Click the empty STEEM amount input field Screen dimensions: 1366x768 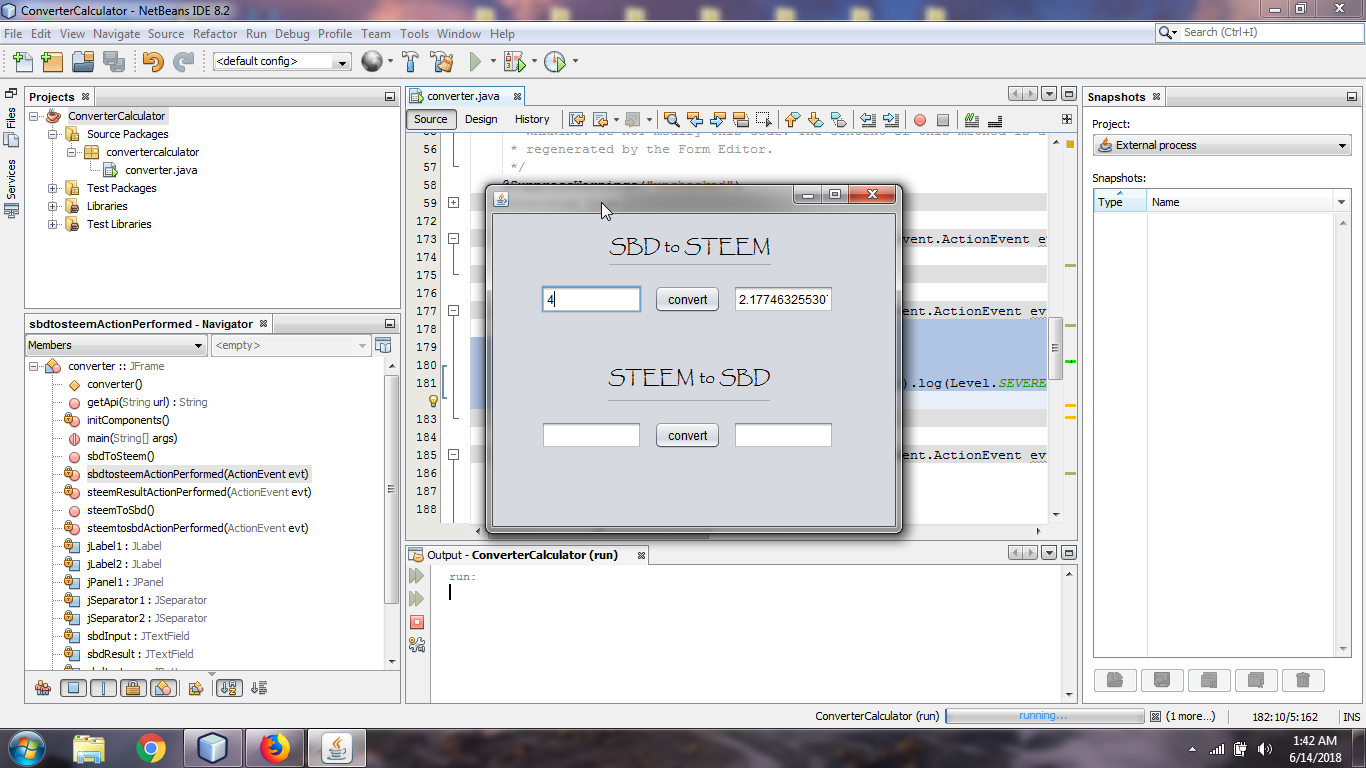591,435
